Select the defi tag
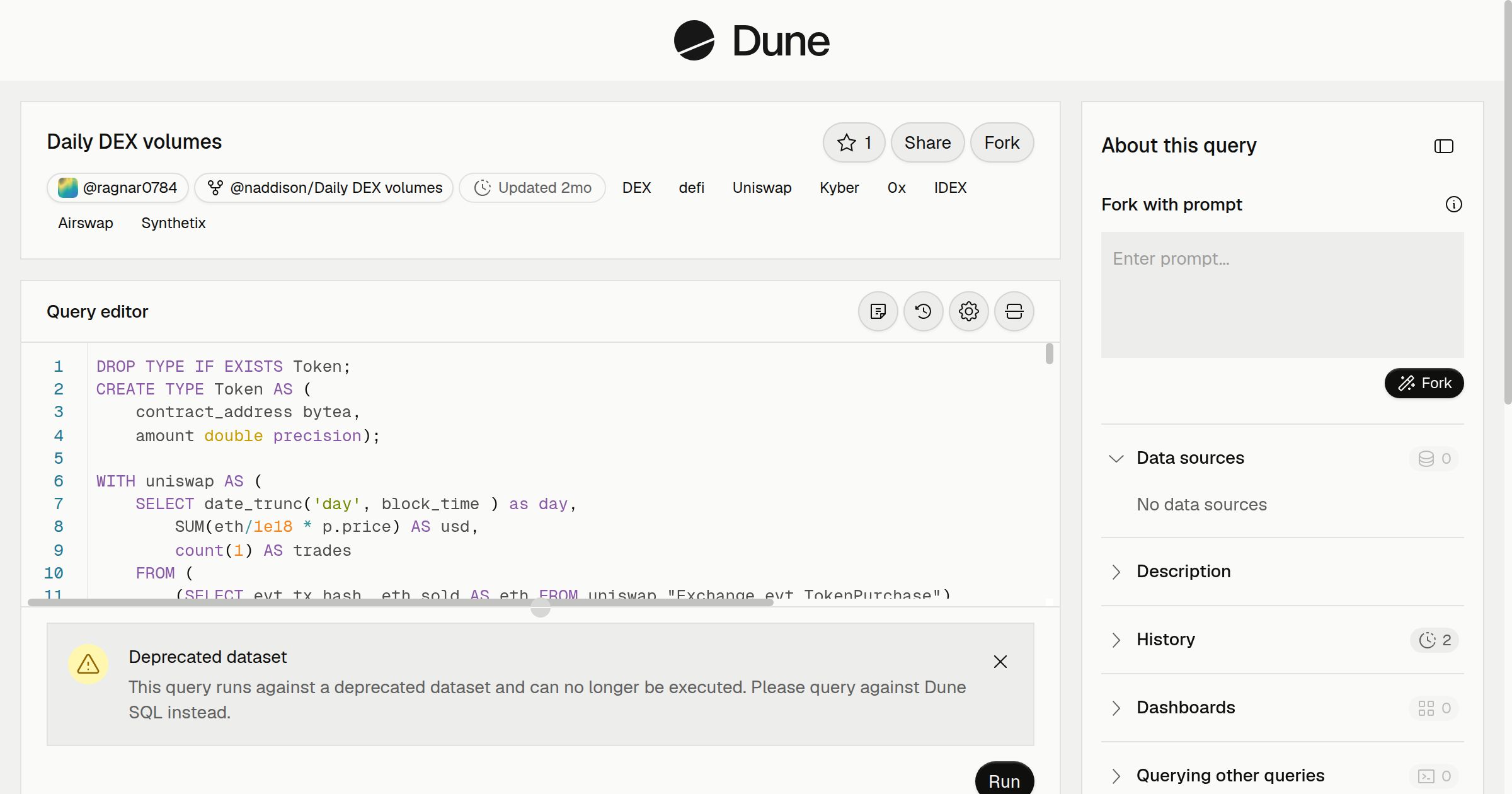Screen dimensions: 1512x794 [691, 188]
